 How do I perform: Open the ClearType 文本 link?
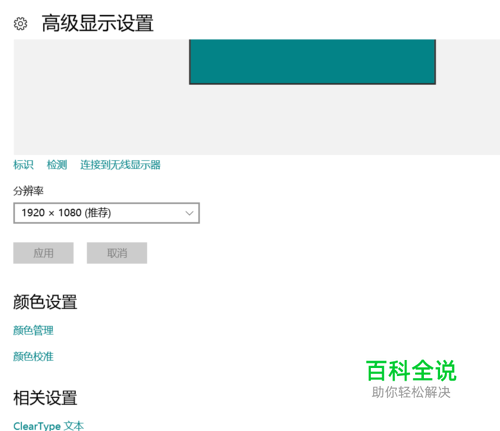49,426
